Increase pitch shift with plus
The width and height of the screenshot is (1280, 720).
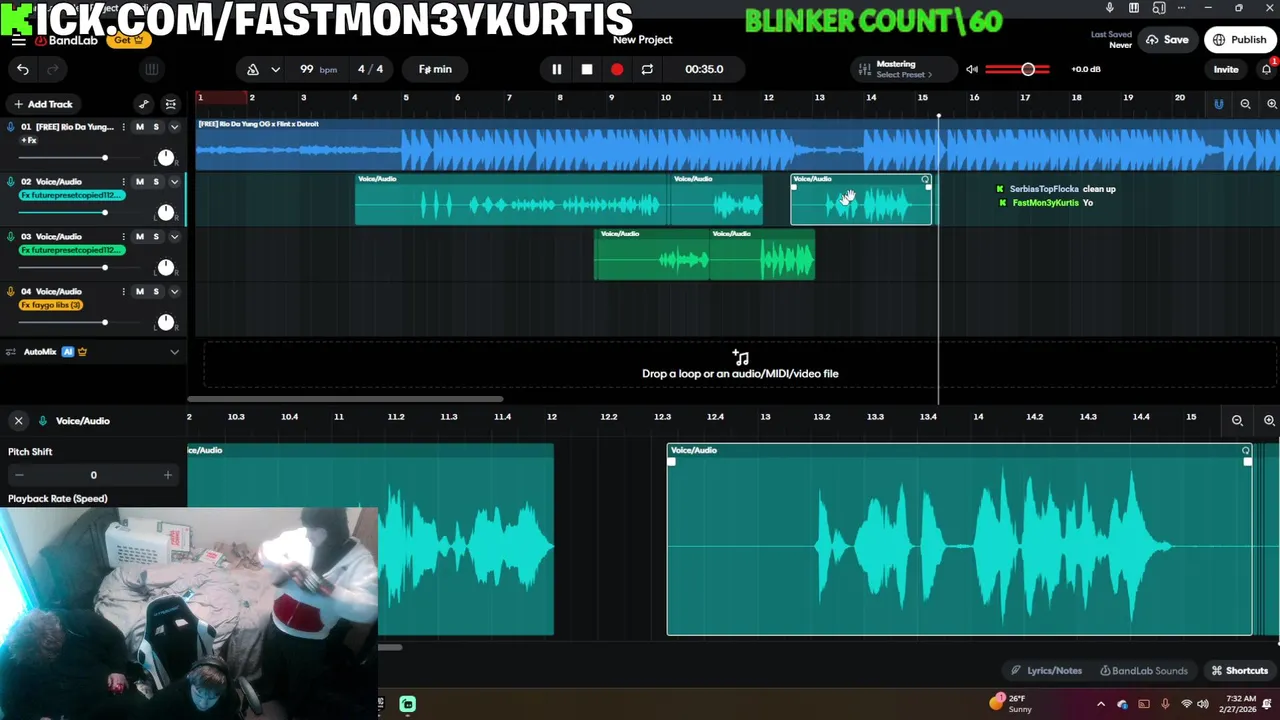click(167, 475)
